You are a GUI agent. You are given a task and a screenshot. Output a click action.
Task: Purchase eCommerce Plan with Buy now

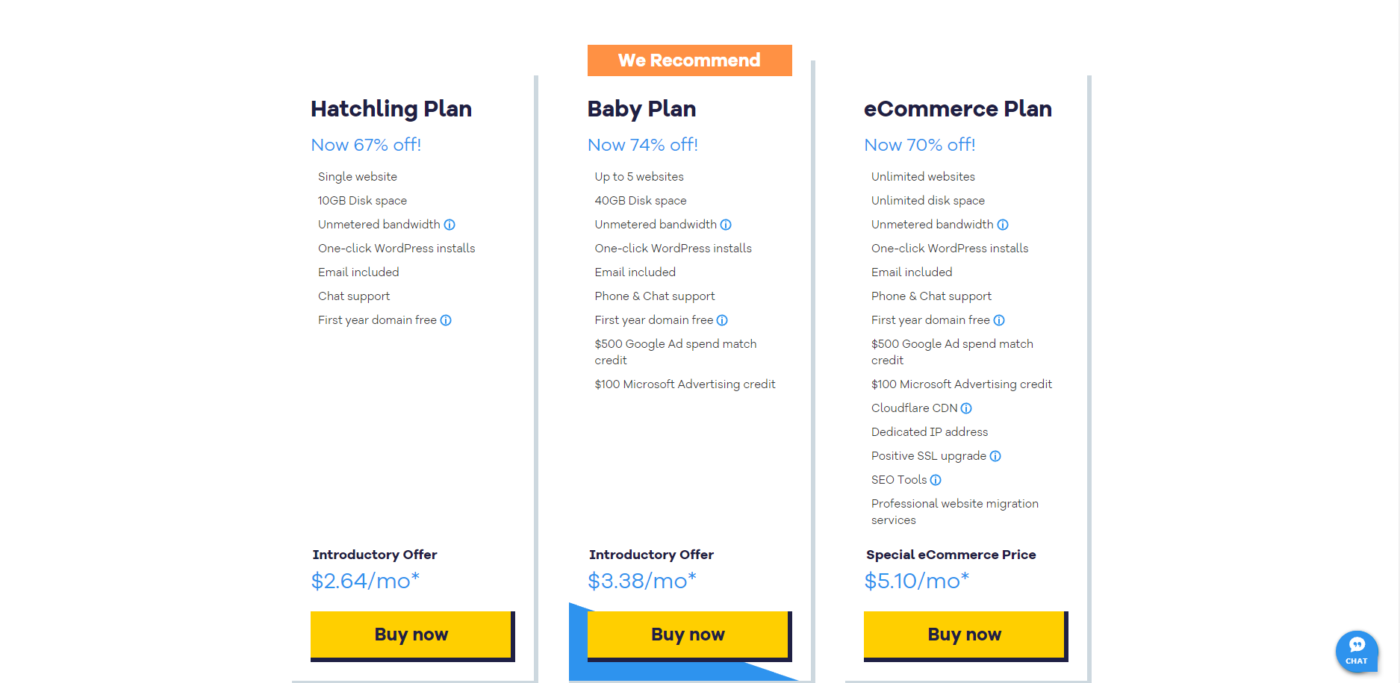[x=964, y=635]
